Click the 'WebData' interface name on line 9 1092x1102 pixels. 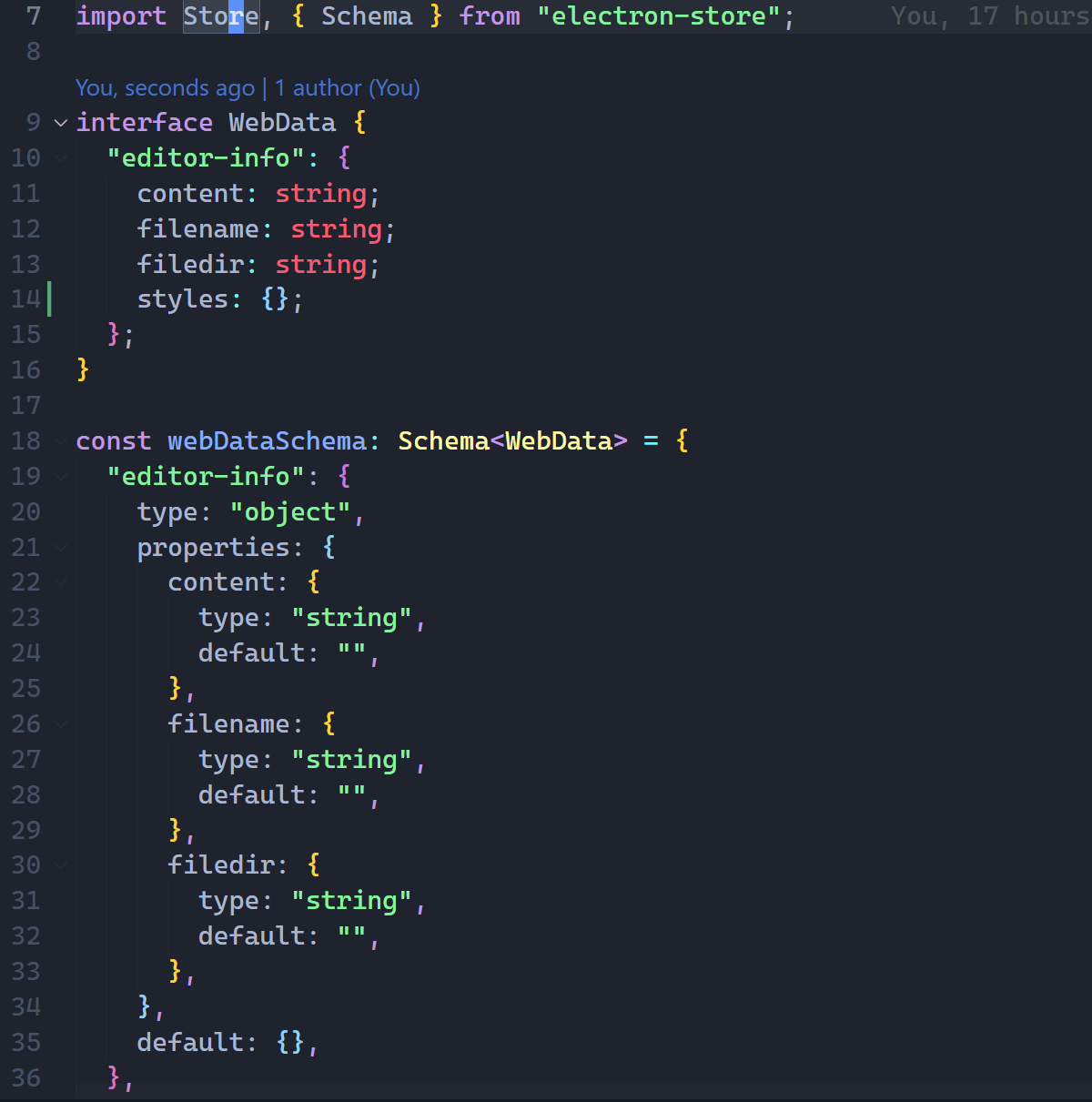tap(282, 123)
